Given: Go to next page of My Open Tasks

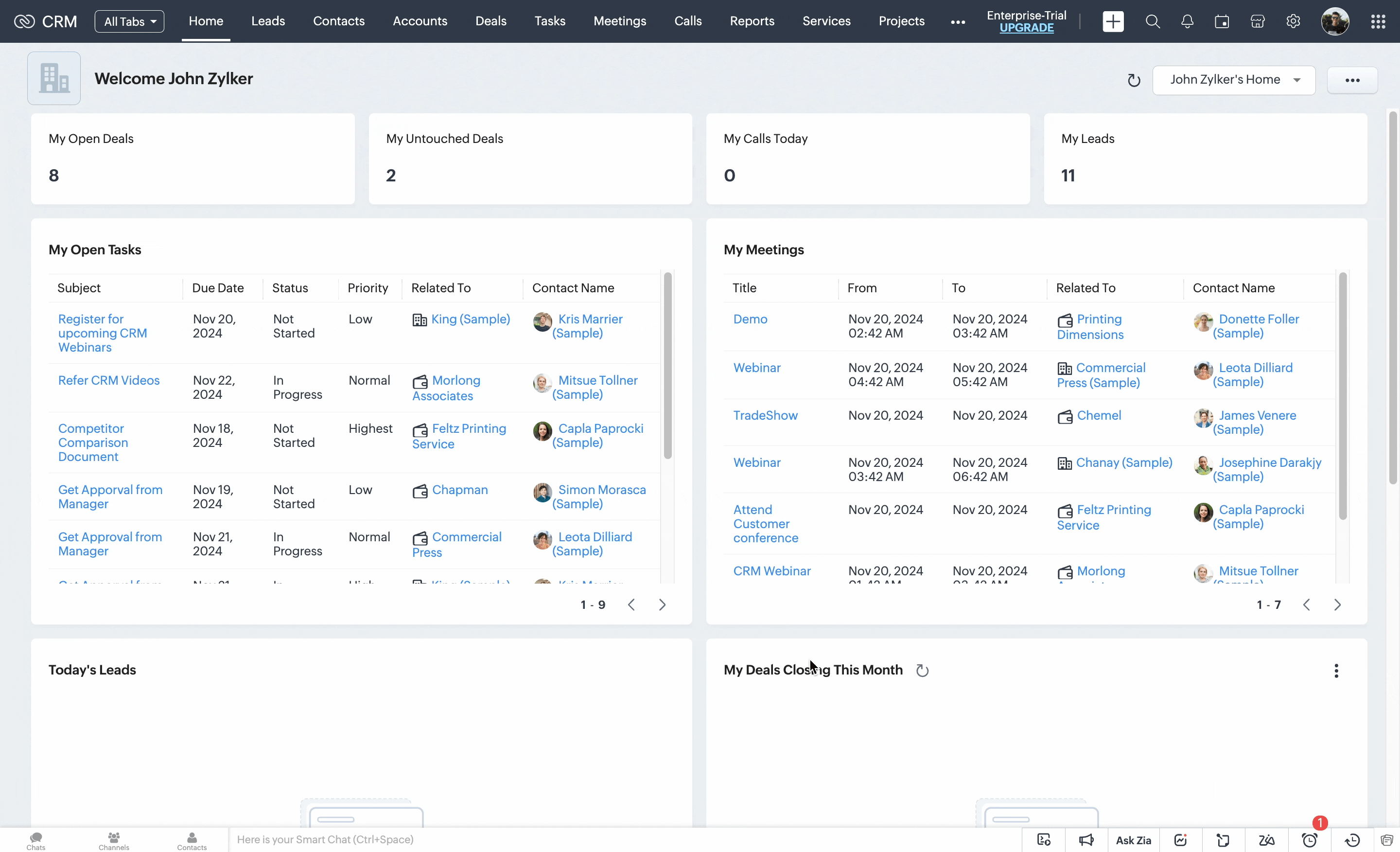Looking at the screenshot, I should tap(662, 605).
